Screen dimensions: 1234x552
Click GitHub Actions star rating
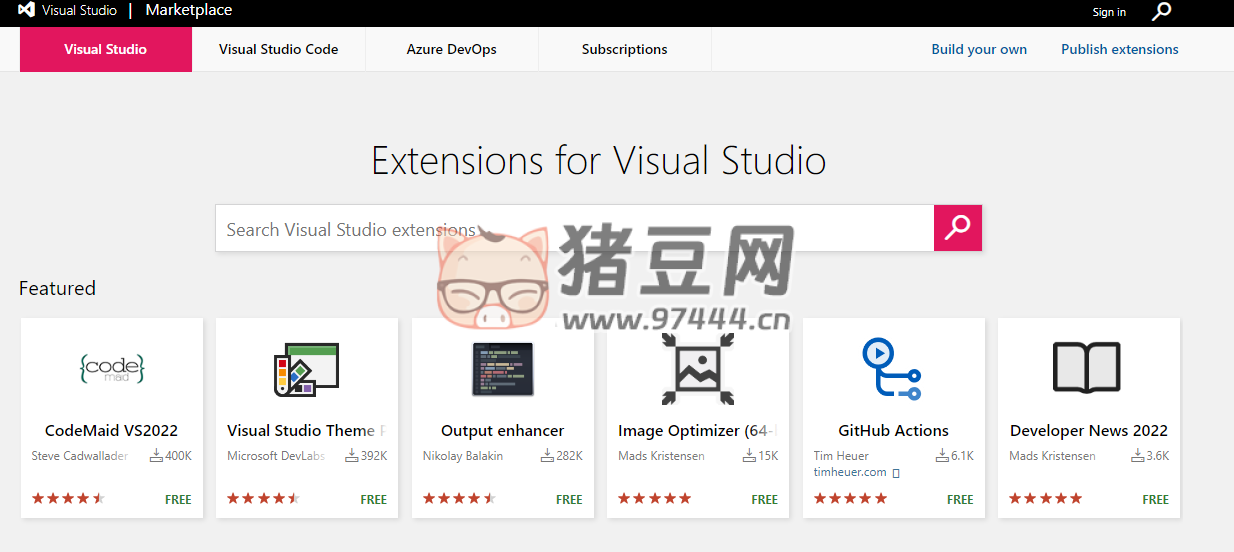click(x=850, y=498)
